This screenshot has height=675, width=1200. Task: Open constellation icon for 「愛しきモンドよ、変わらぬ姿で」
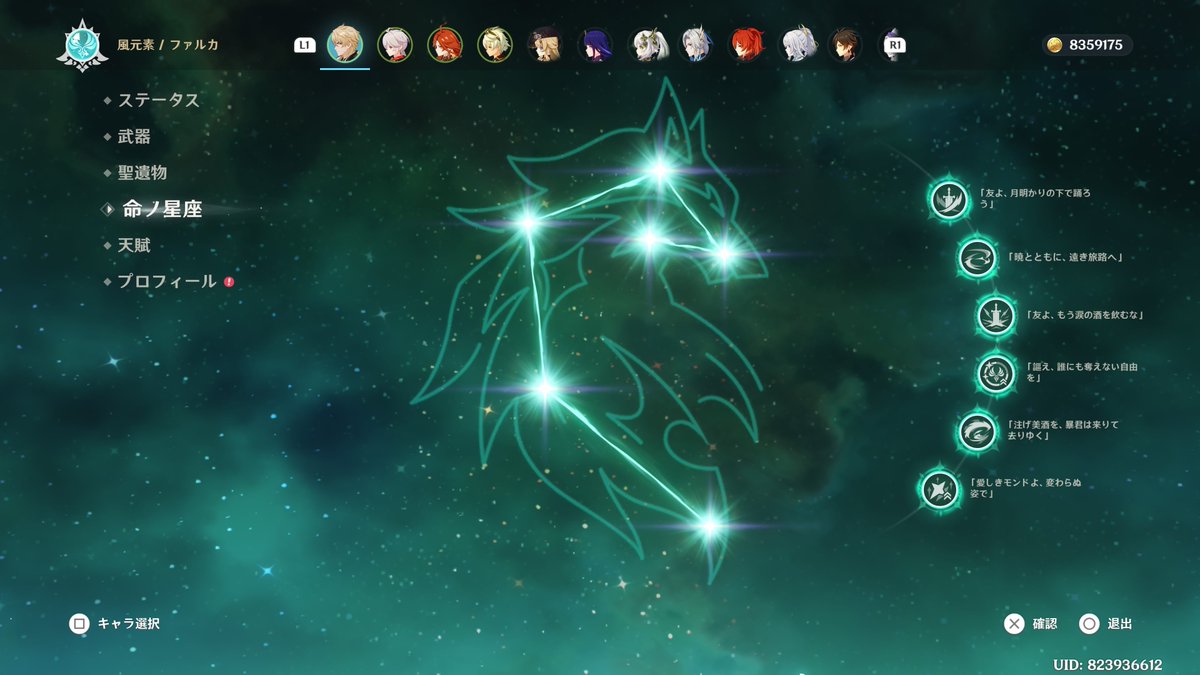(x=939, y=489)
